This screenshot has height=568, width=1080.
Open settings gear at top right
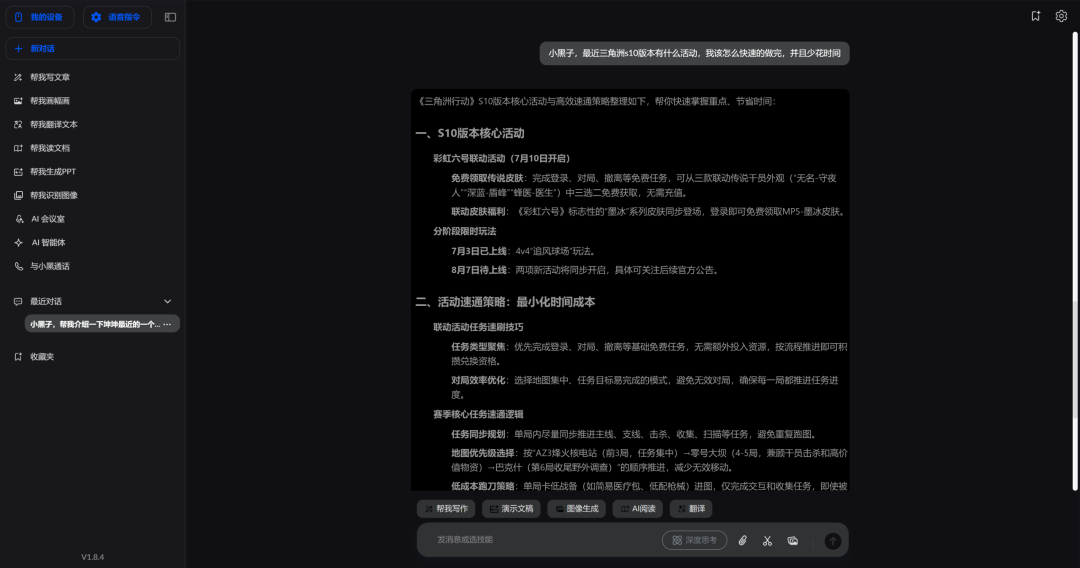click(1061, 16)
